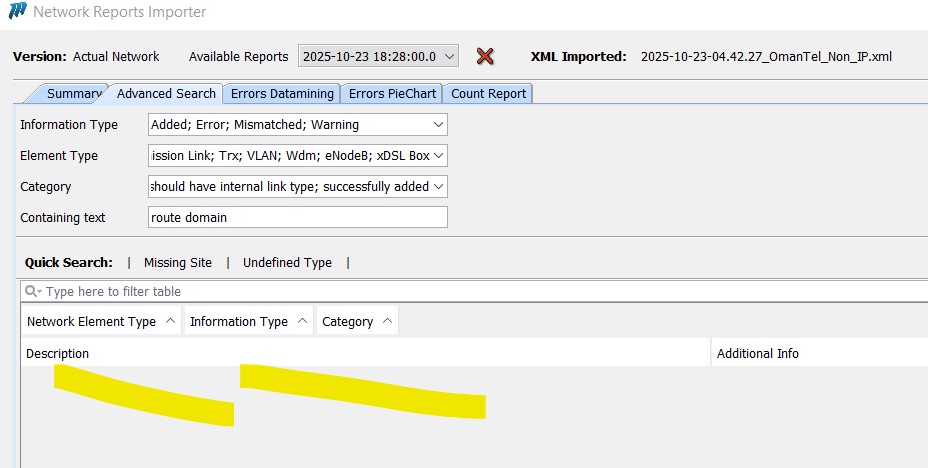
Task: Click the red X delete report icon
Action: pos(485,57)
